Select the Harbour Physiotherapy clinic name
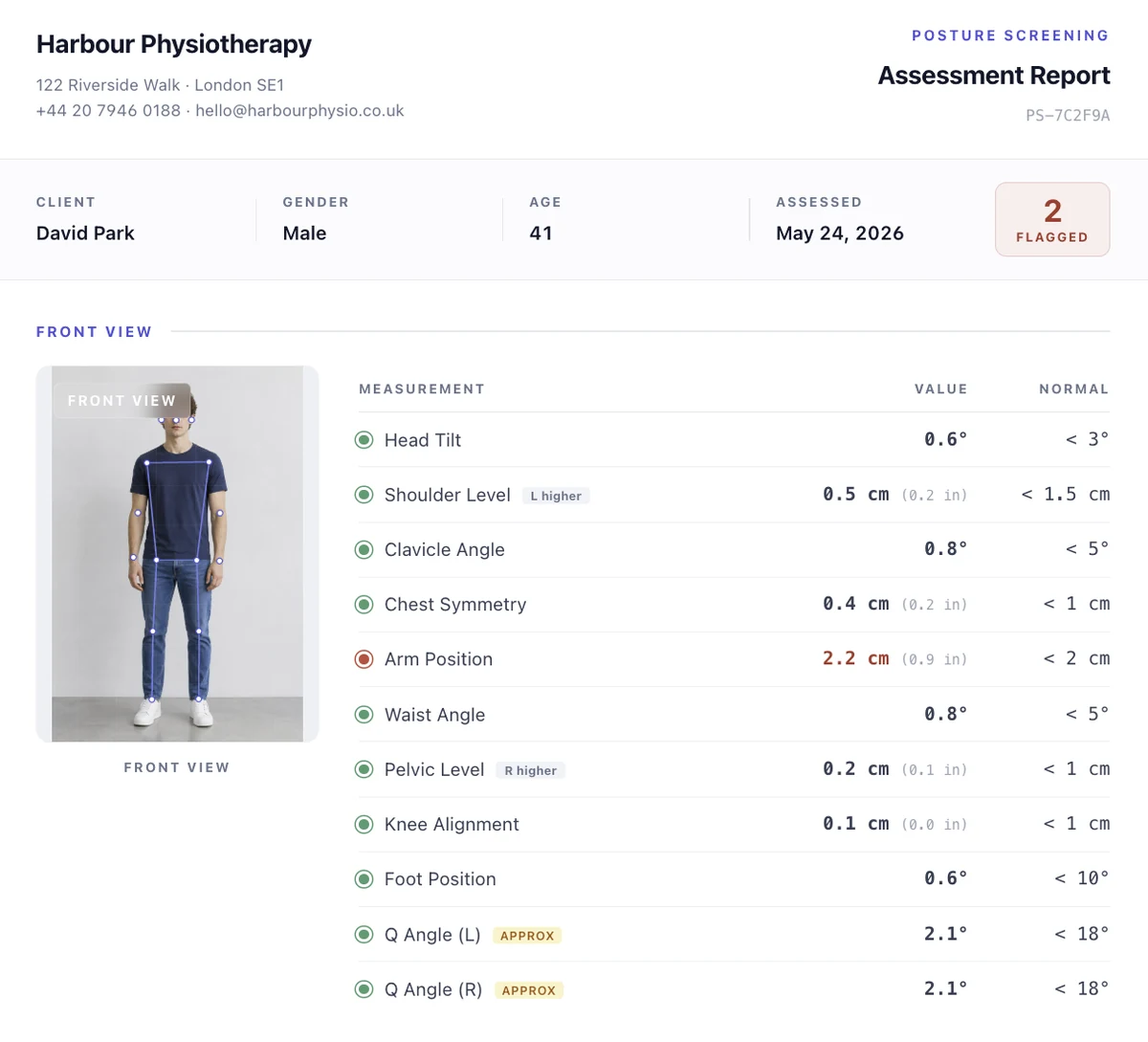 pyautogui.click(x=174, y=45)
